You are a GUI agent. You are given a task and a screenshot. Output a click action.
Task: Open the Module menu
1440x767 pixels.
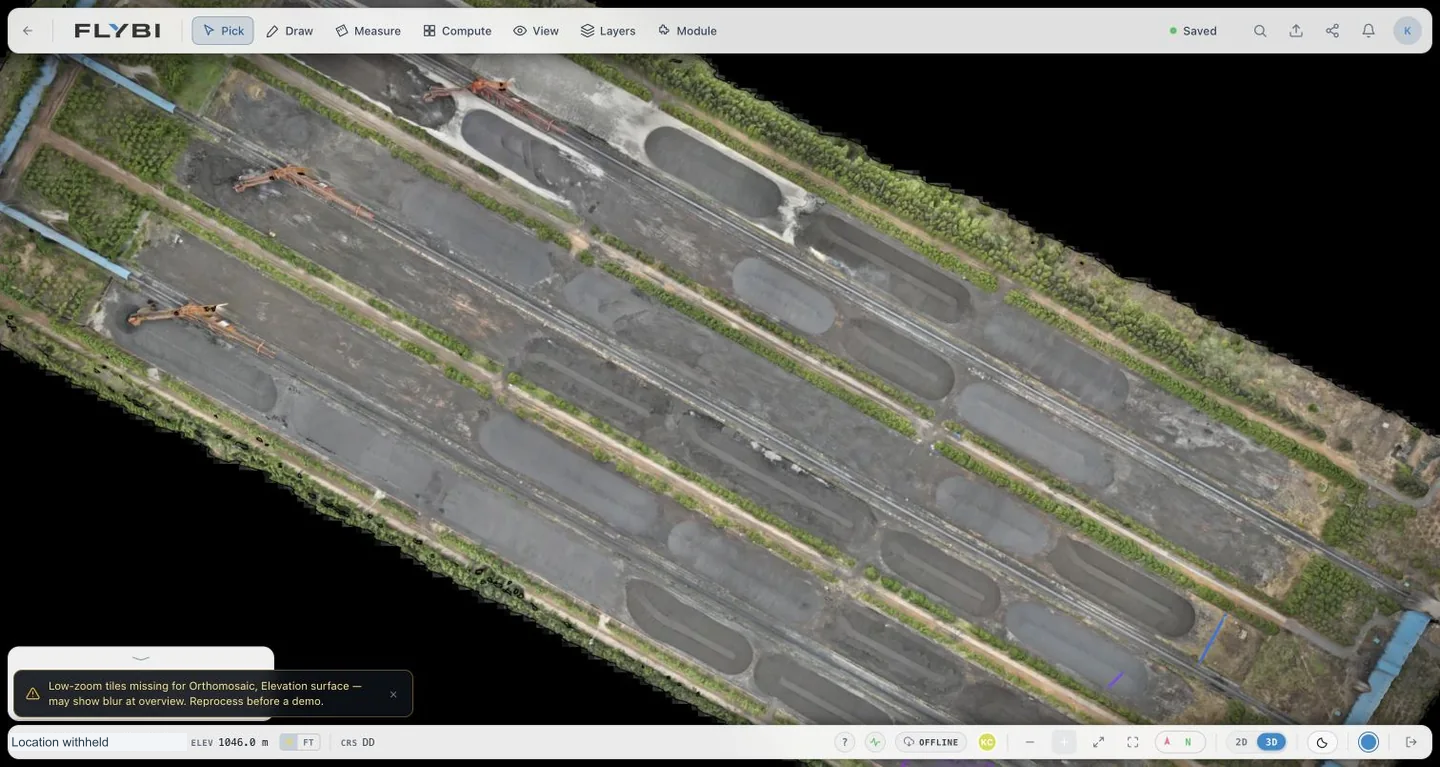[x=687, y=31]
